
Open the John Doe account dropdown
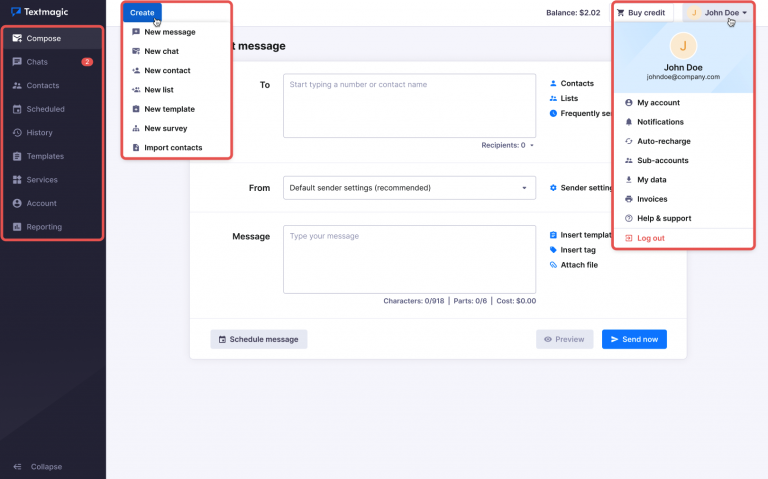click(720, 13)
